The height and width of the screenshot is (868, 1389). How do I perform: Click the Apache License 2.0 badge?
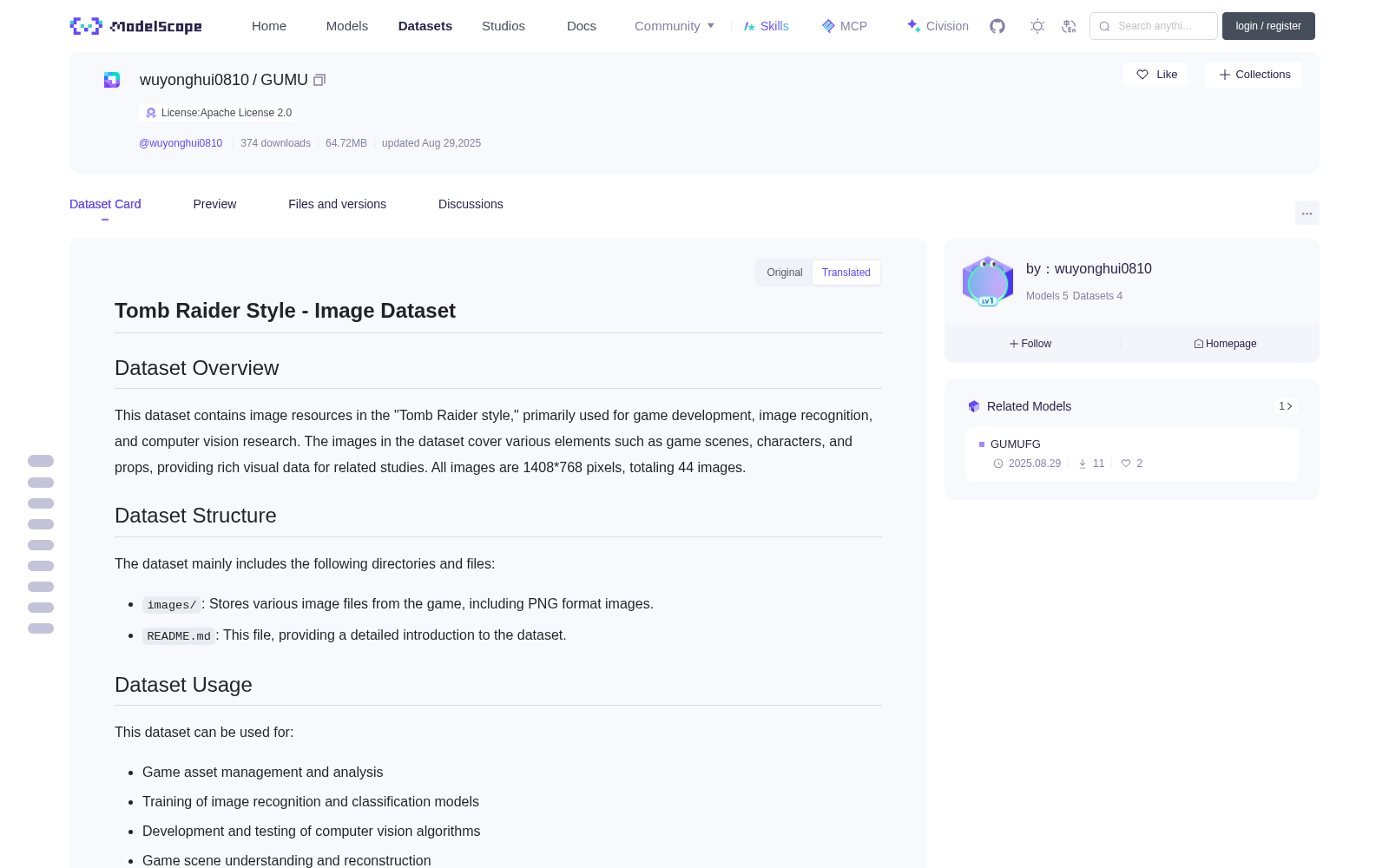click(218, 113)
